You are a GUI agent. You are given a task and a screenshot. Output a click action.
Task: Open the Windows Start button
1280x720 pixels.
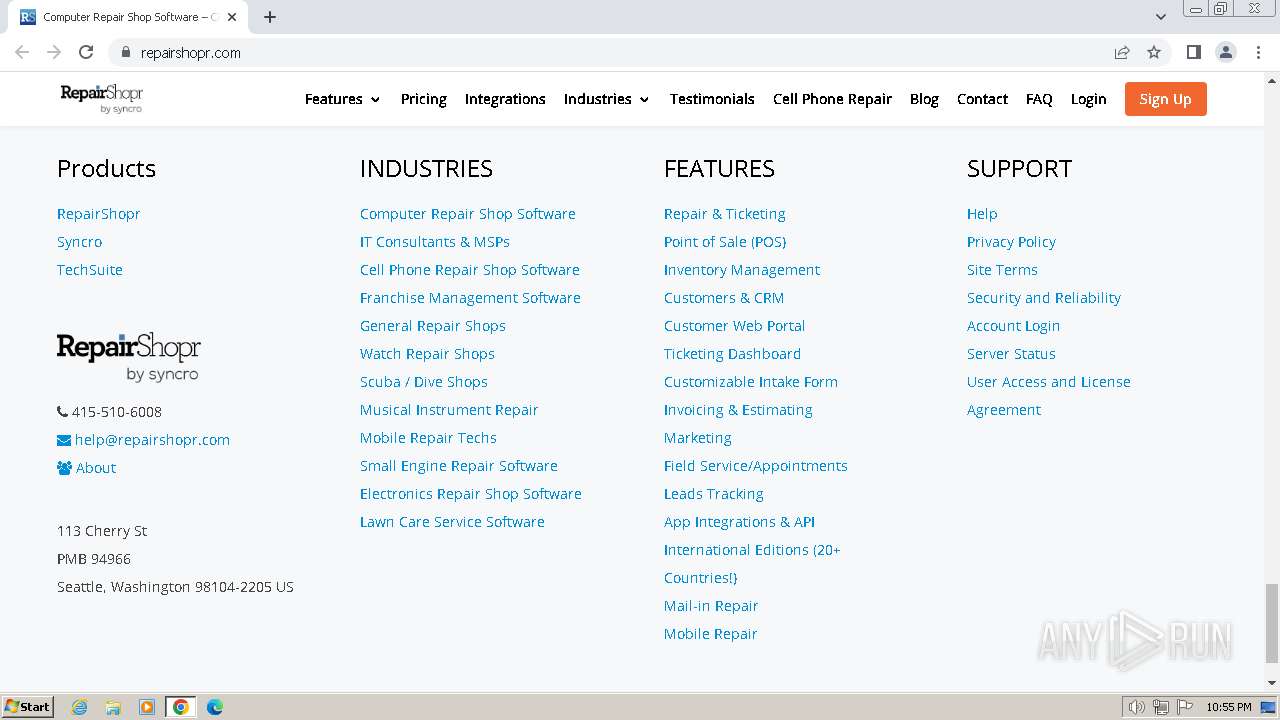point(27,706)
